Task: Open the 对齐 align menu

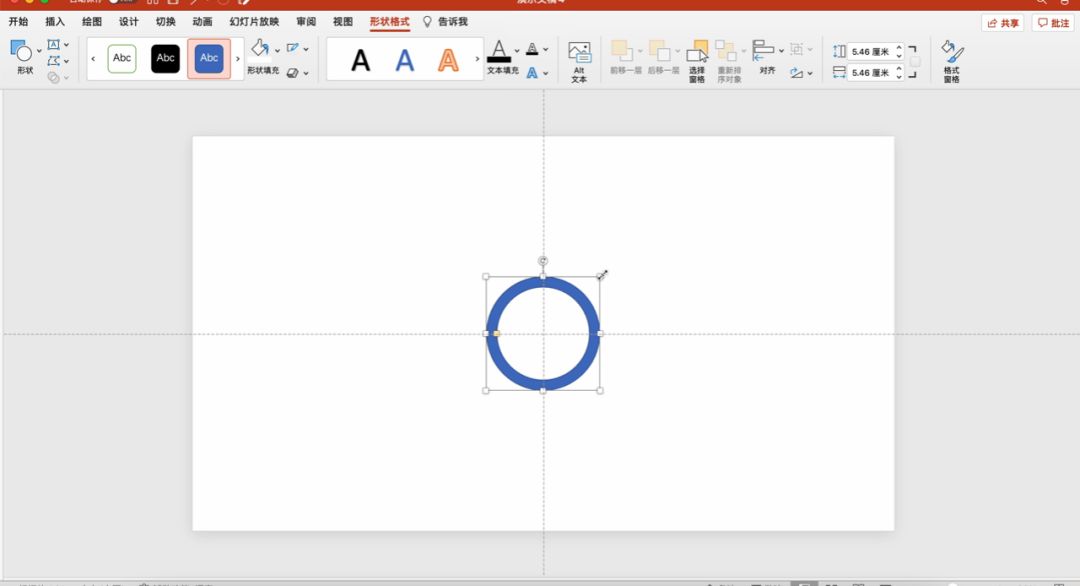Action: [x=767, y=56]
